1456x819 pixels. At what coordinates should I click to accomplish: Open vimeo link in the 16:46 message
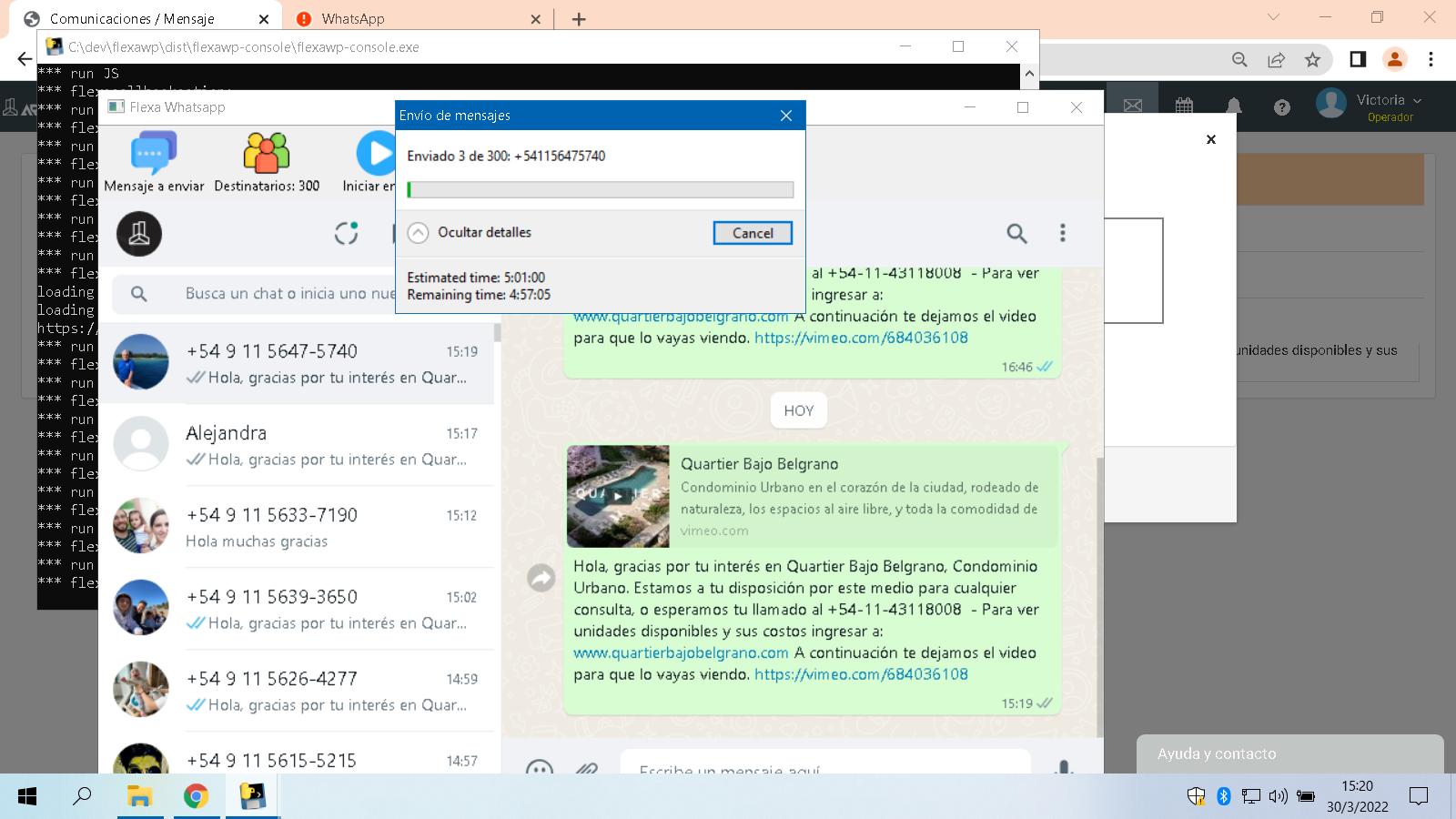[861, 338]
